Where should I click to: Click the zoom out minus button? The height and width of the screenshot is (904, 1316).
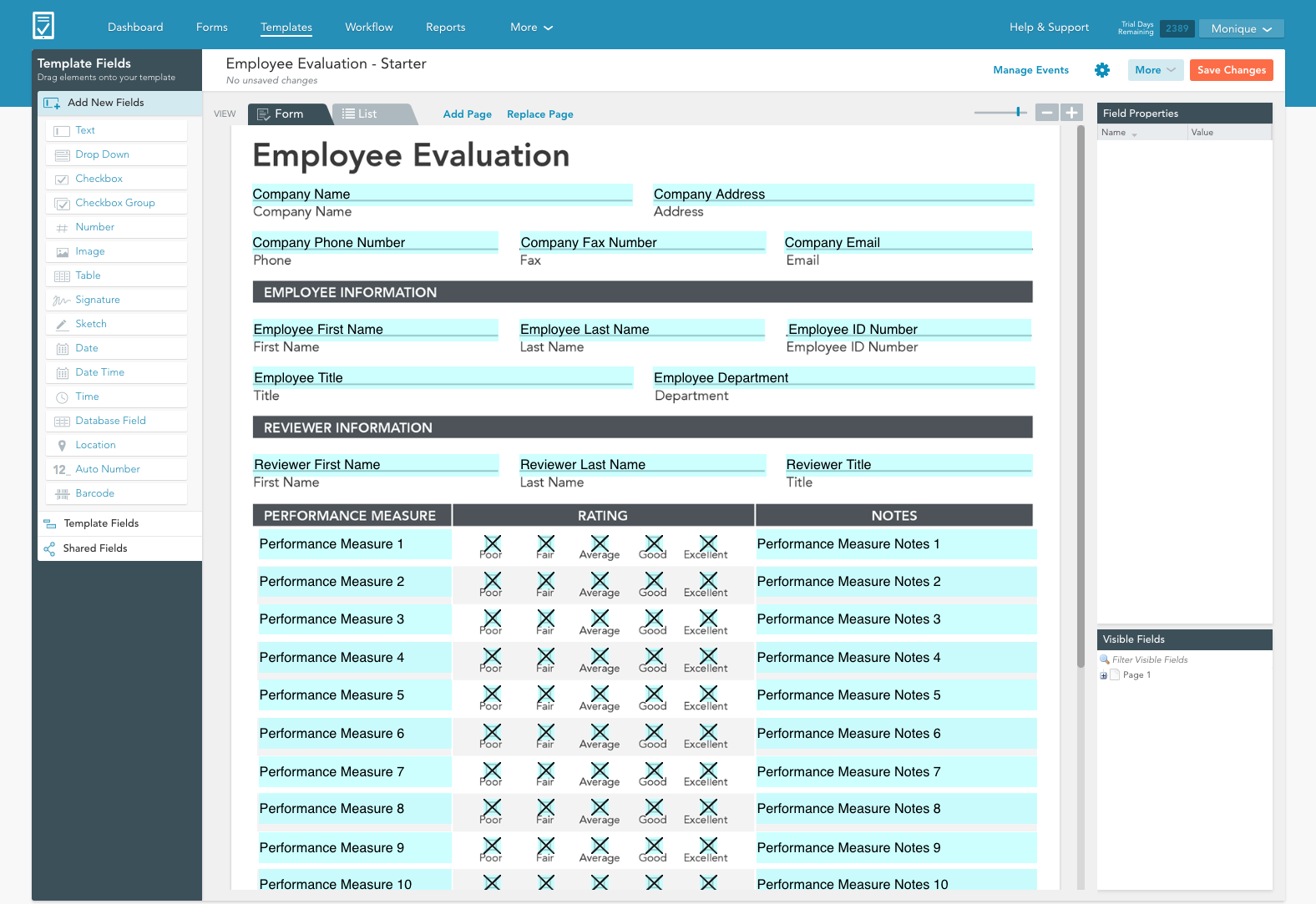tap(1047, 113)
